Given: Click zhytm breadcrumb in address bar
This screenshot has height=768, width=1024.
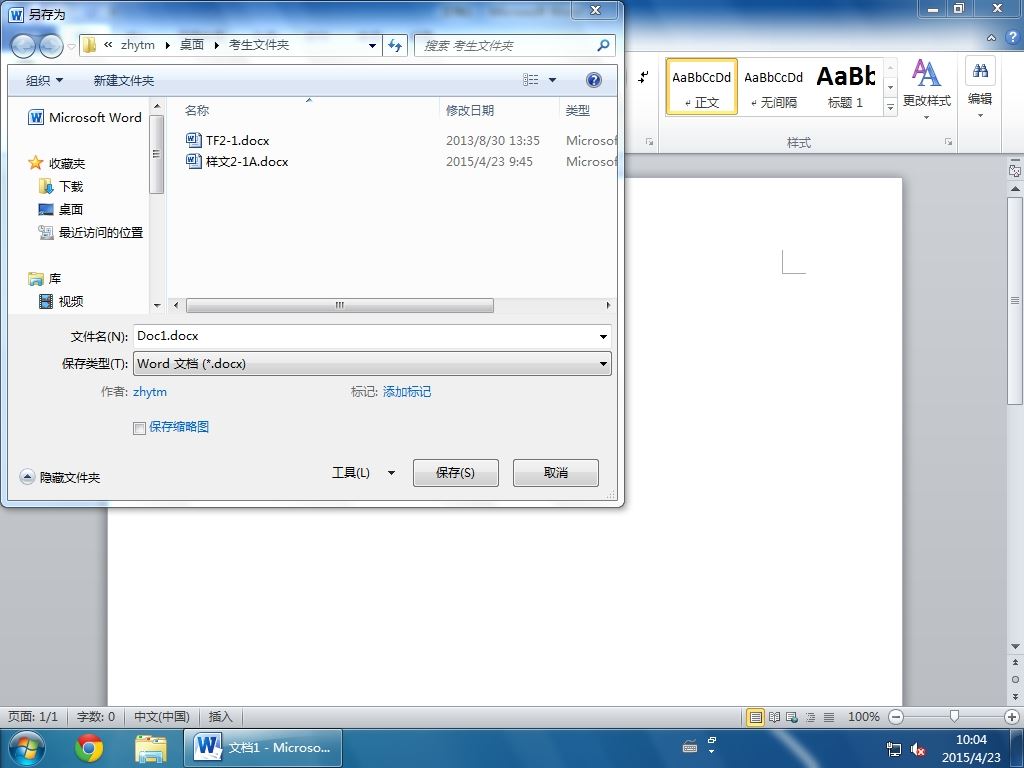Looking at the screenshot, I should (x=138, y=45).
